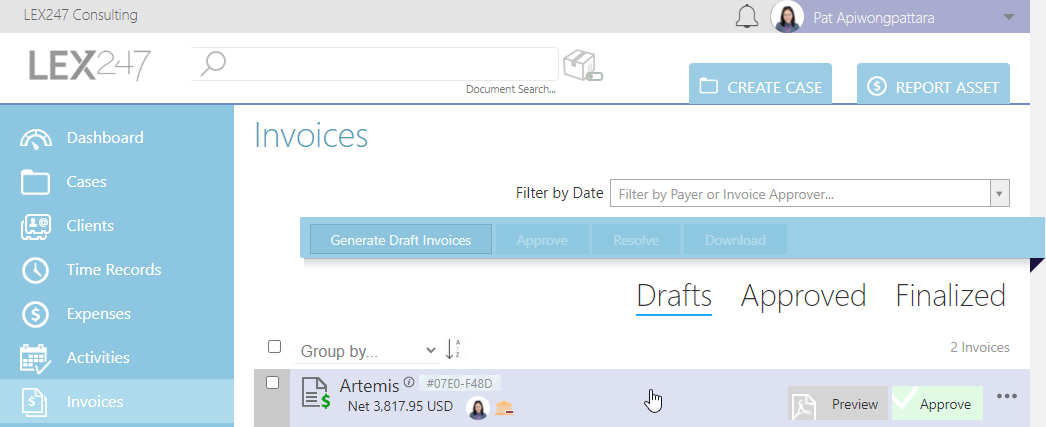Click the Download toolbar button
Screen dimensions: 1046x427
coord(735,240)
